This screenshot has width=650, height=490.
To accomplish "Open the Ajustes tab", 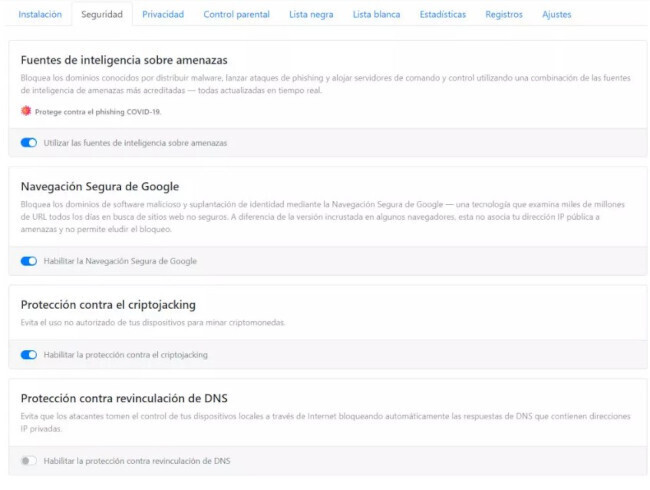I will click(x=557, y=15).
